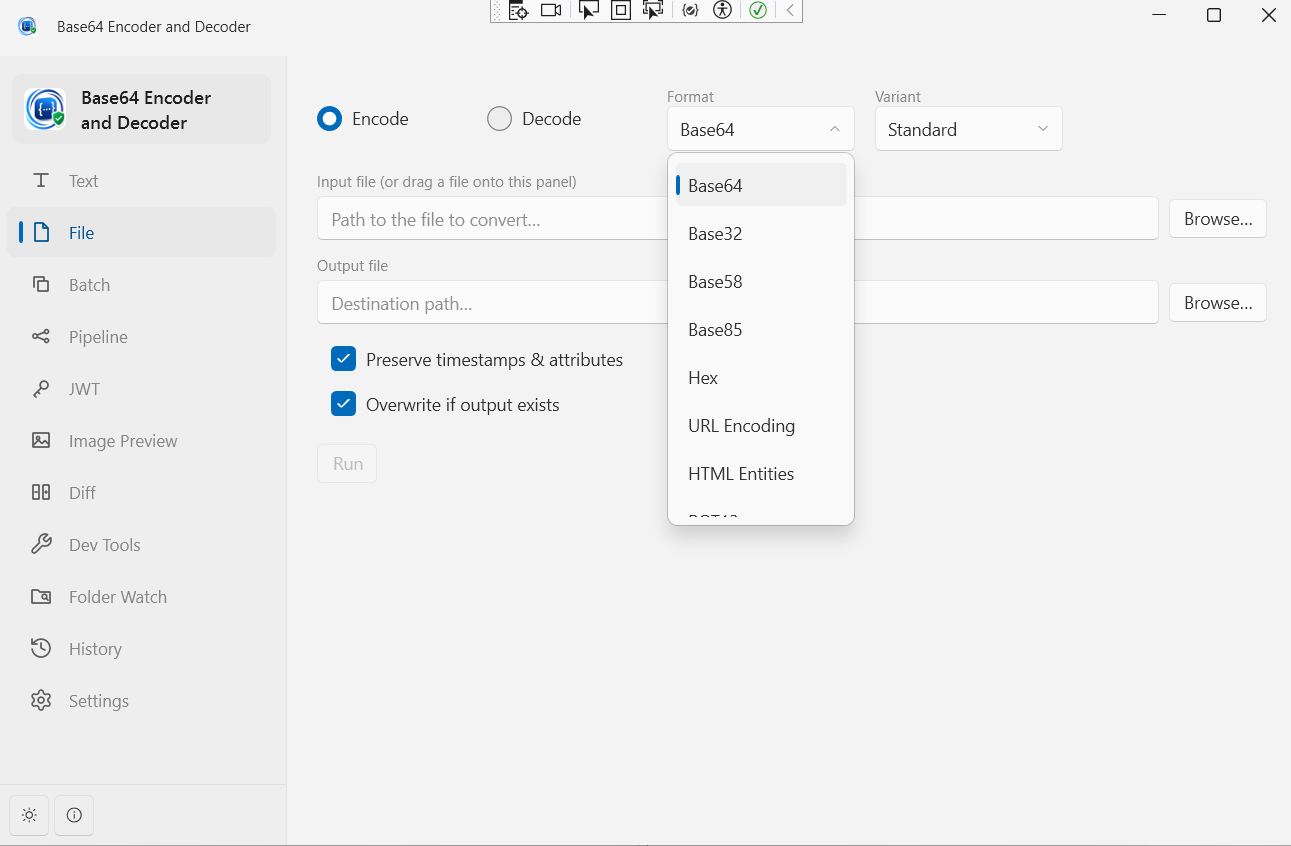Open the History clock icon
1291x846 pixels.
click(41, 649)
